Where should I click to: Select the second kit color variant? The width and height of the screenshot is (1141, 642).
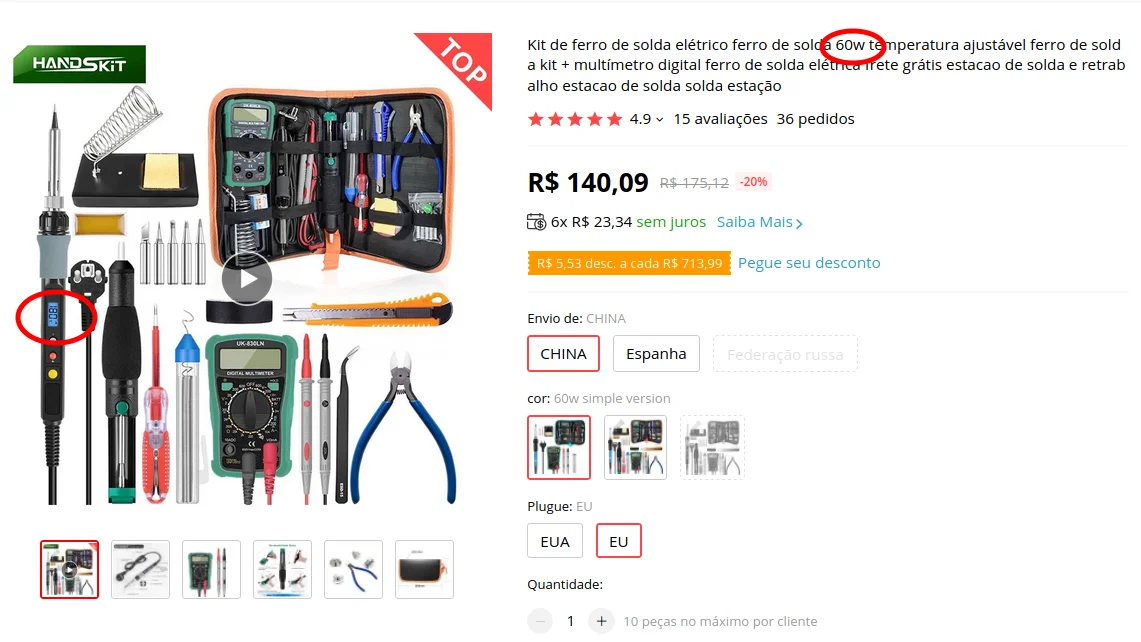tap(635, 447)
